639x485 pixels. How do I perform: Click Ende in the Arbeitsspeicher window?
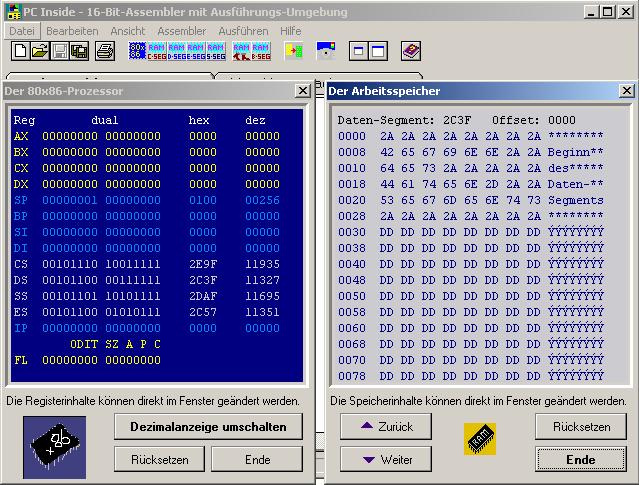[x=580, y=459]
